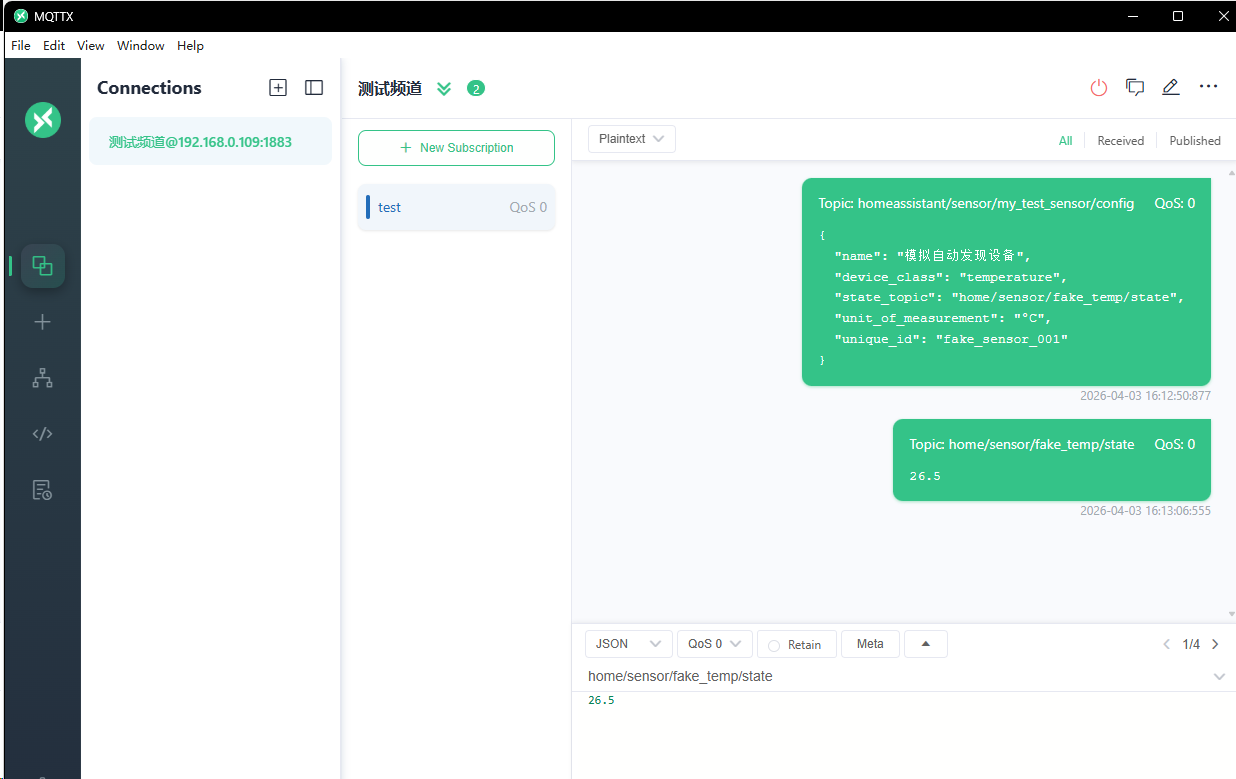The width and height of the screenshot is (1236, 779).
Task: Expand connection details double-chevron
Action: tap(444, 89)
